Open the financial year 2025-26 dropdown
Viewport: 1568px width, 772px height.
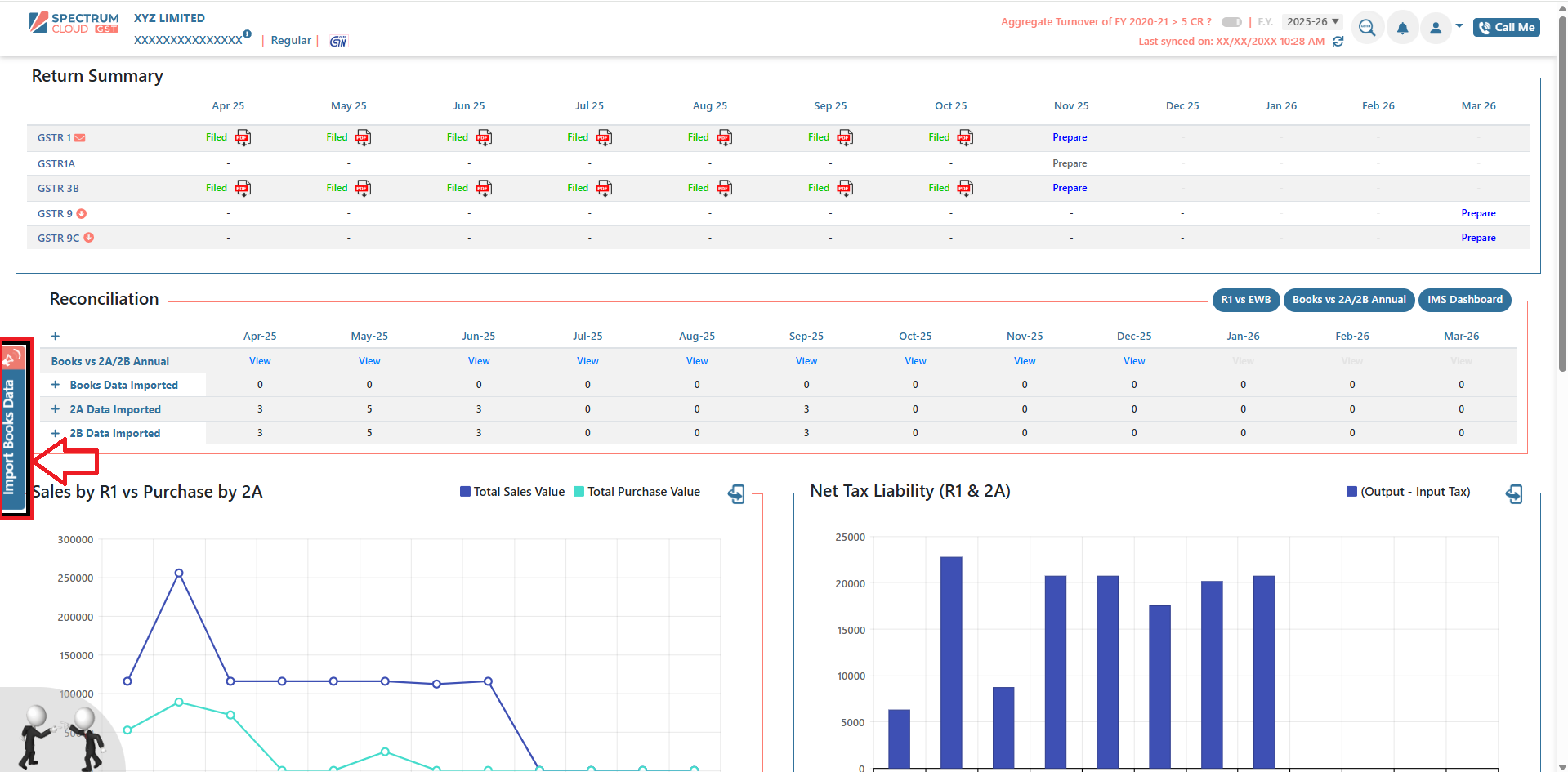point(1312,22)
